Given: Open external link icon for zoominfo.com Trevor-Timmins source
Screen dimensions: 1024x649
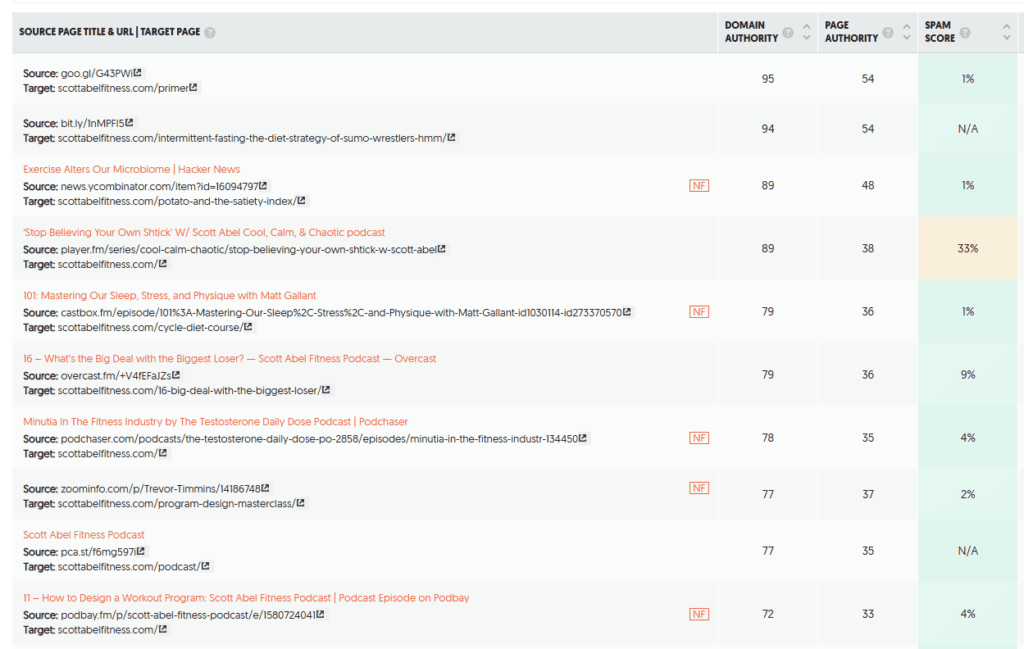Looking at the screenshot, I should 265,488.
